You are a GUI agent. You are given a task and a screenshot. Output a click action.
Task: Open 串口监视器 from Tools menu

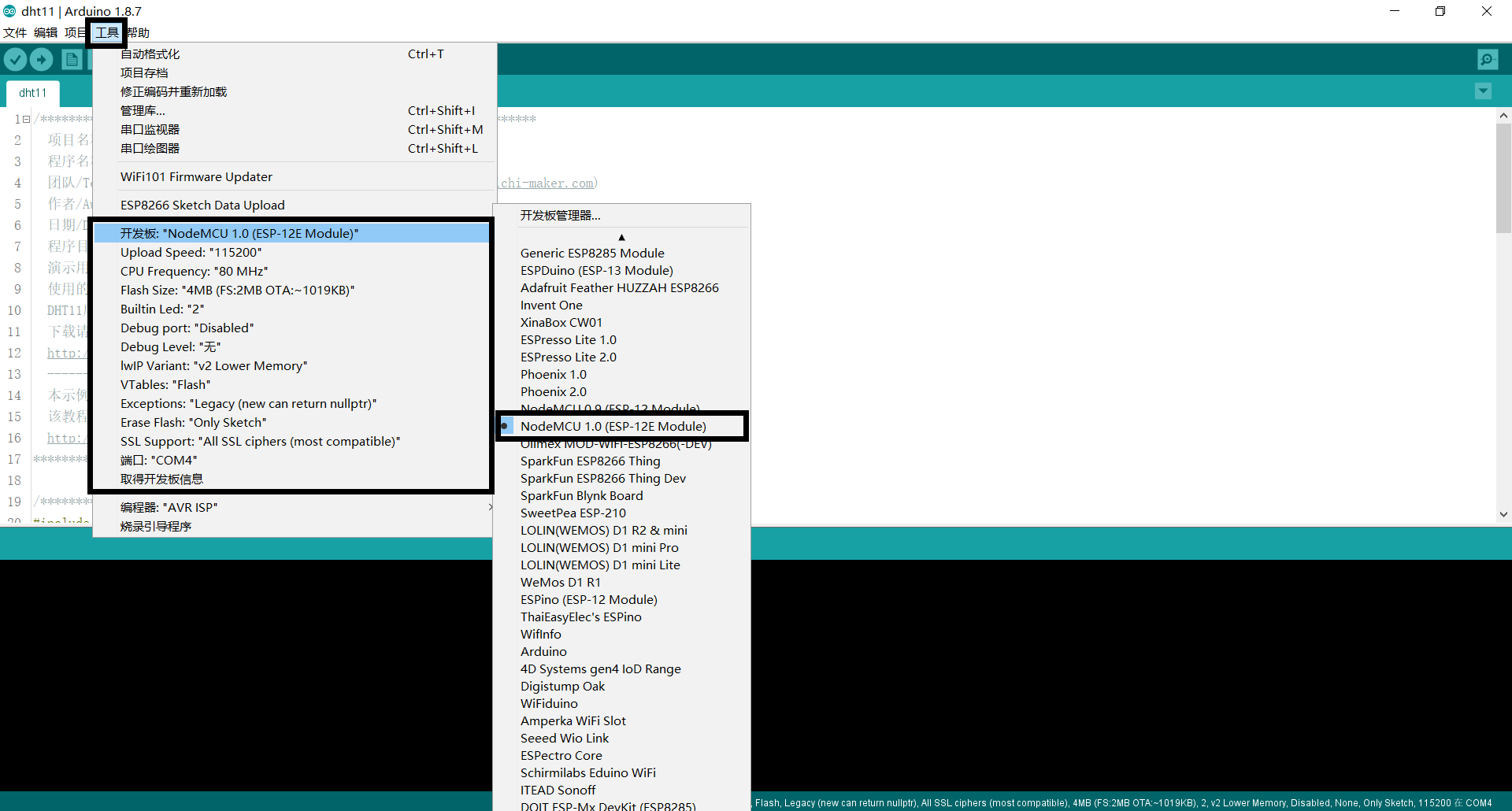[x=293, y=130]
